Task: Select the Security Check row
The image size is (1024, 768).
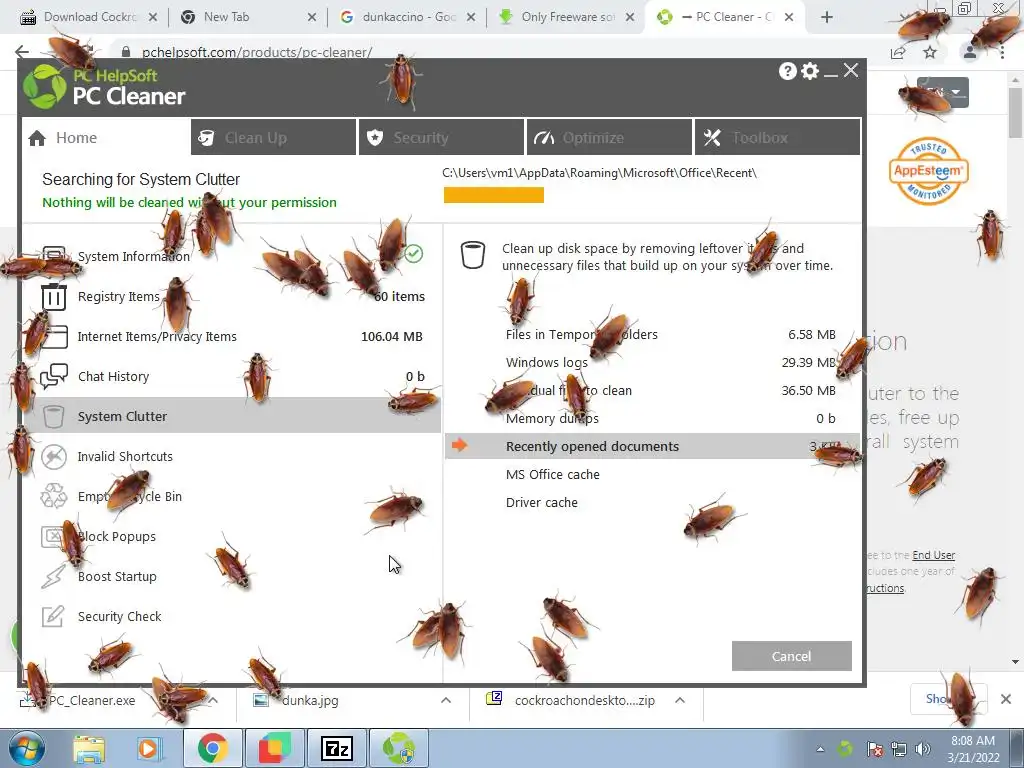Action: click(x=232, y=616)
